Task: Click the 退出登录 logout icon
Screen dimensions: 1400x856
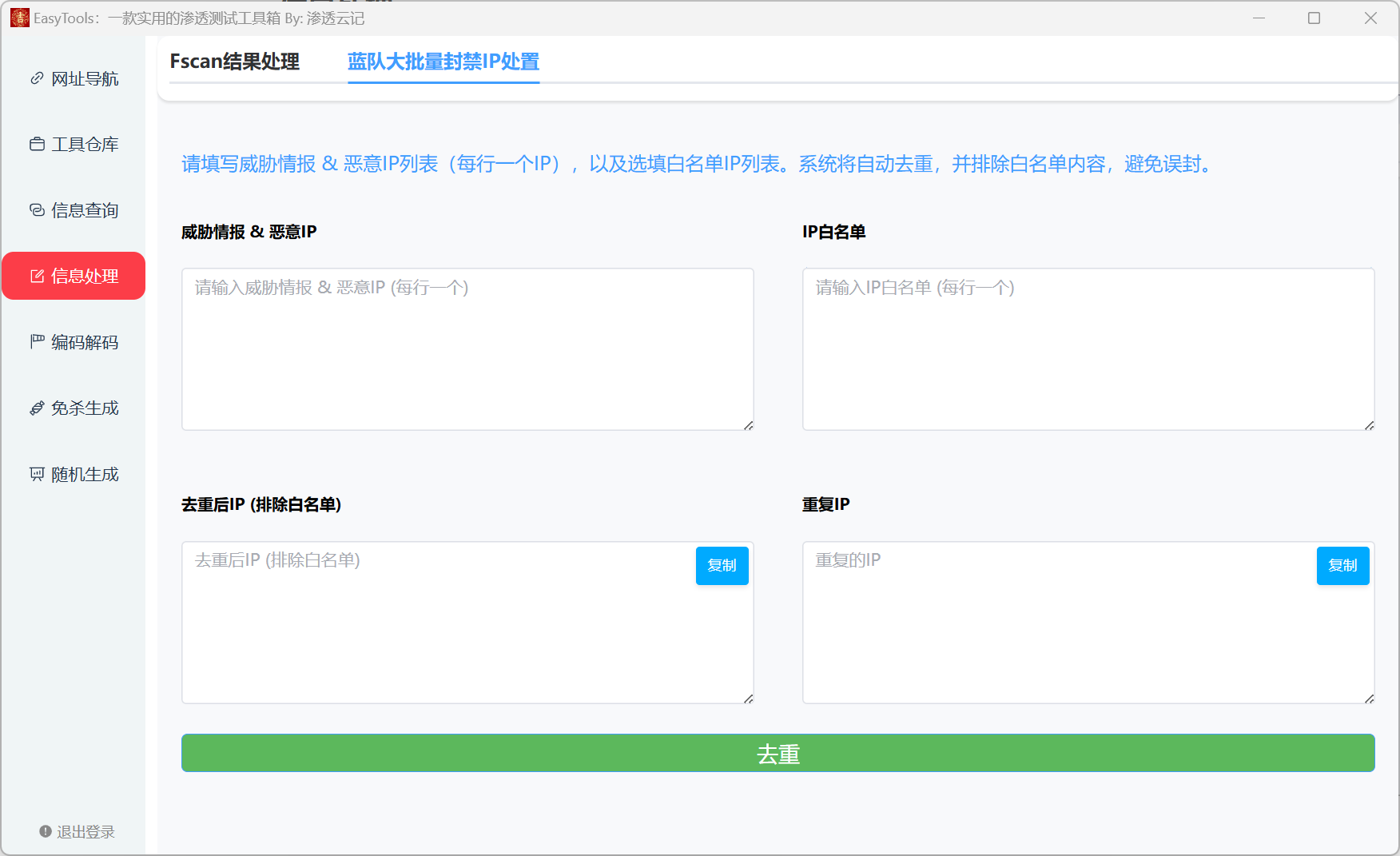Action: coord(45,831)
